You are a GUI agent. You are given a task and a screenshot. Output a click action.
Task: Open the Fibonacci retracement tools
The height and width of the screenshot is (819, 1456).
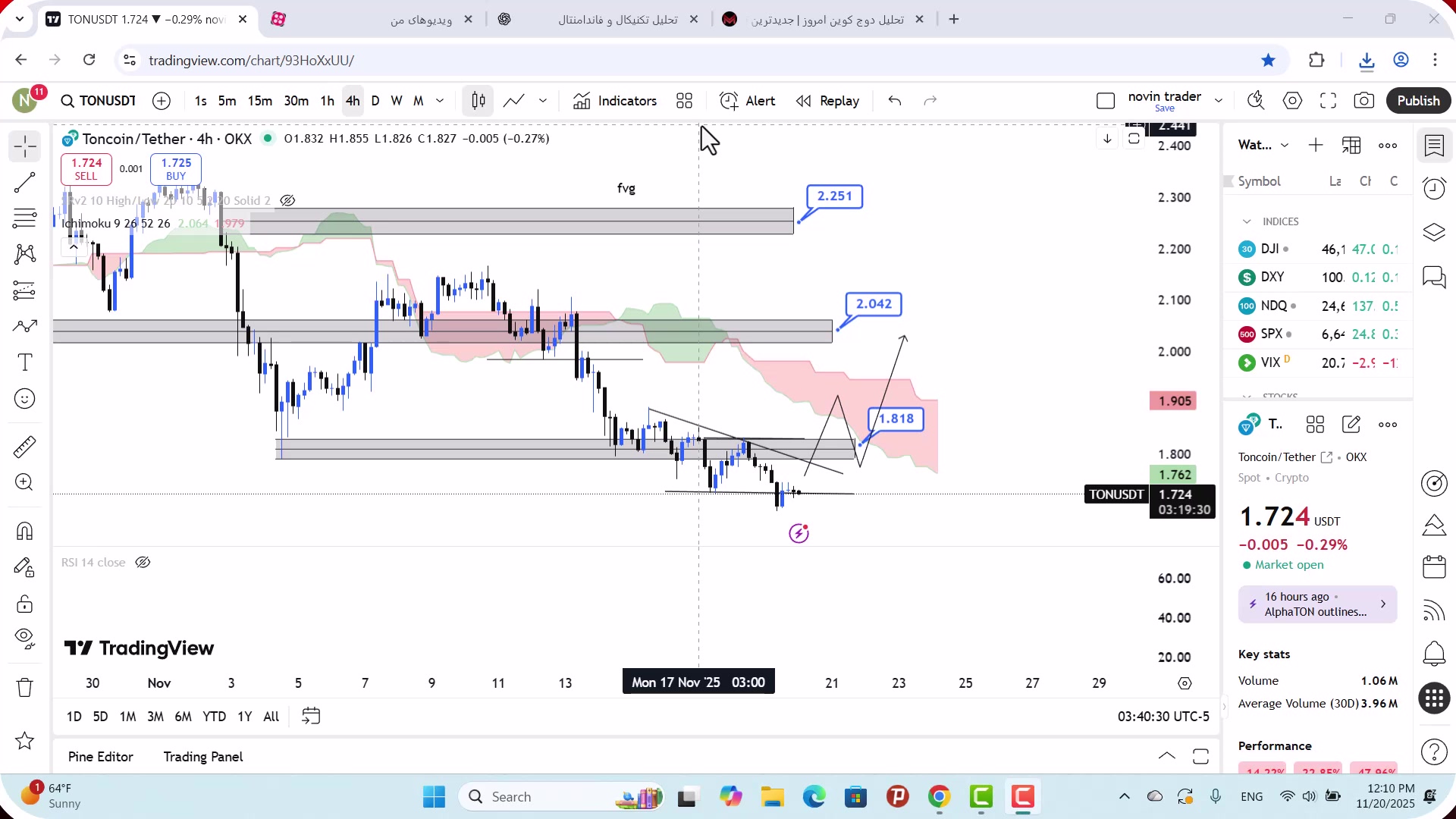click(25, 218)
